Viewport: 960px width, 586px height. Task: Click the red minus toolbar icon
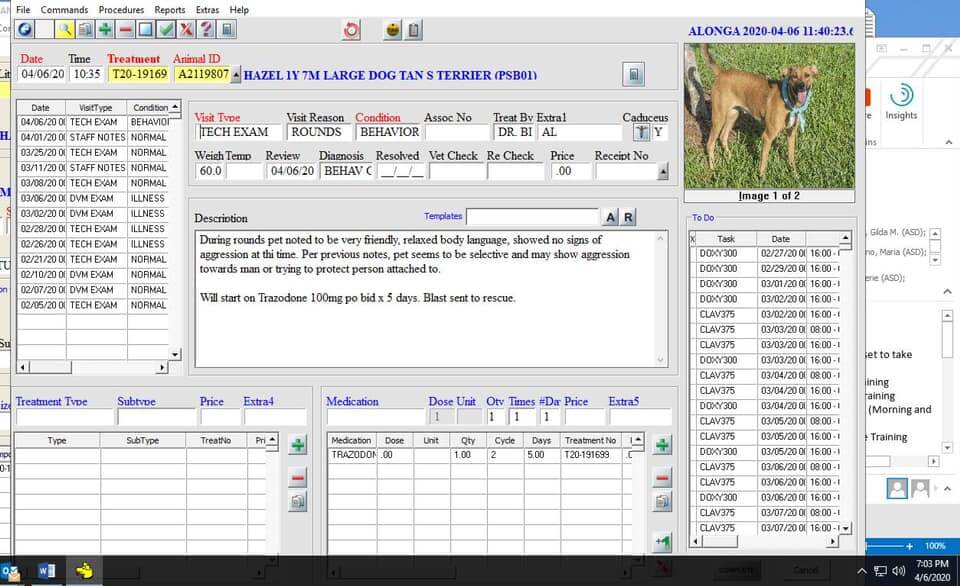(125, 30)
